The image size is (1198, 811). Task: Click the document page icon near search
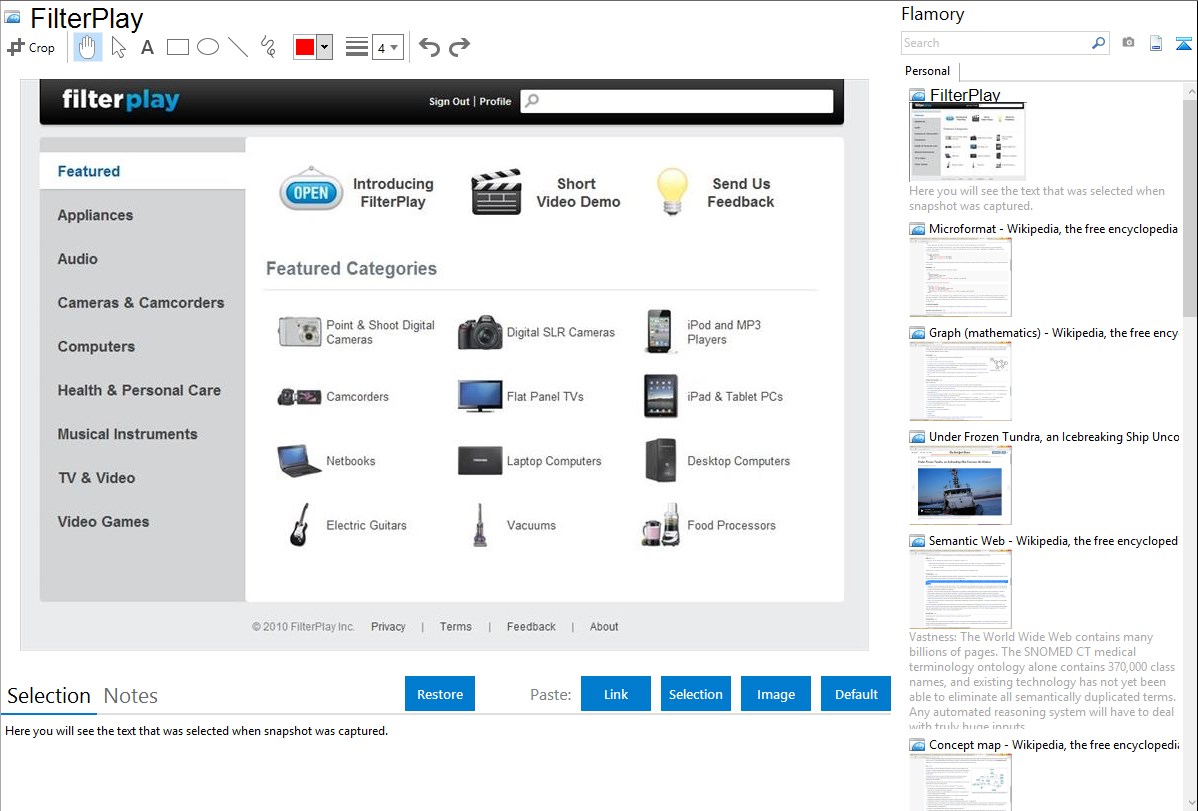pyautogui.click(x=1156, y=43)
